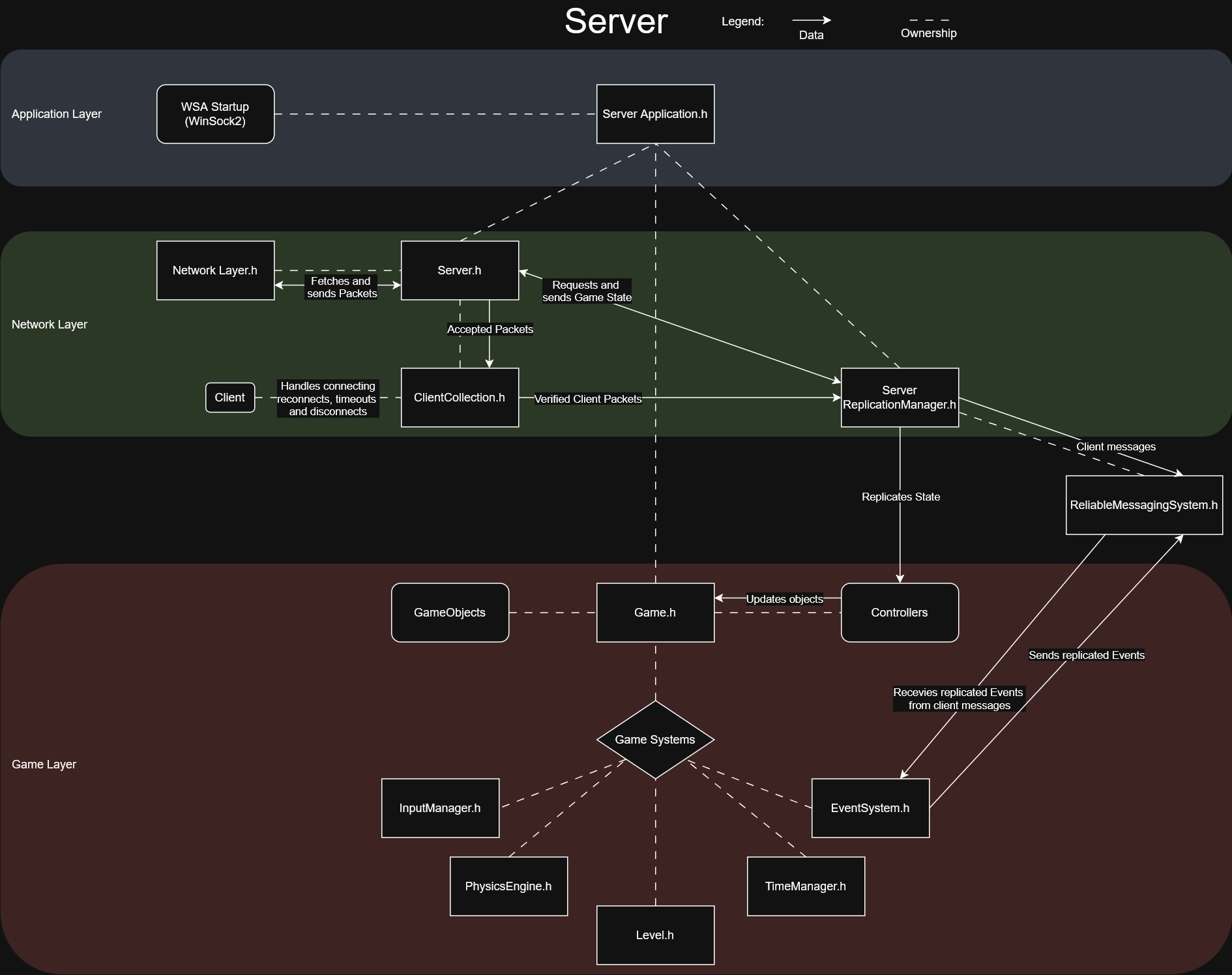
Task: Select the EventSystem.h node
Action: (x=870, y=808)
